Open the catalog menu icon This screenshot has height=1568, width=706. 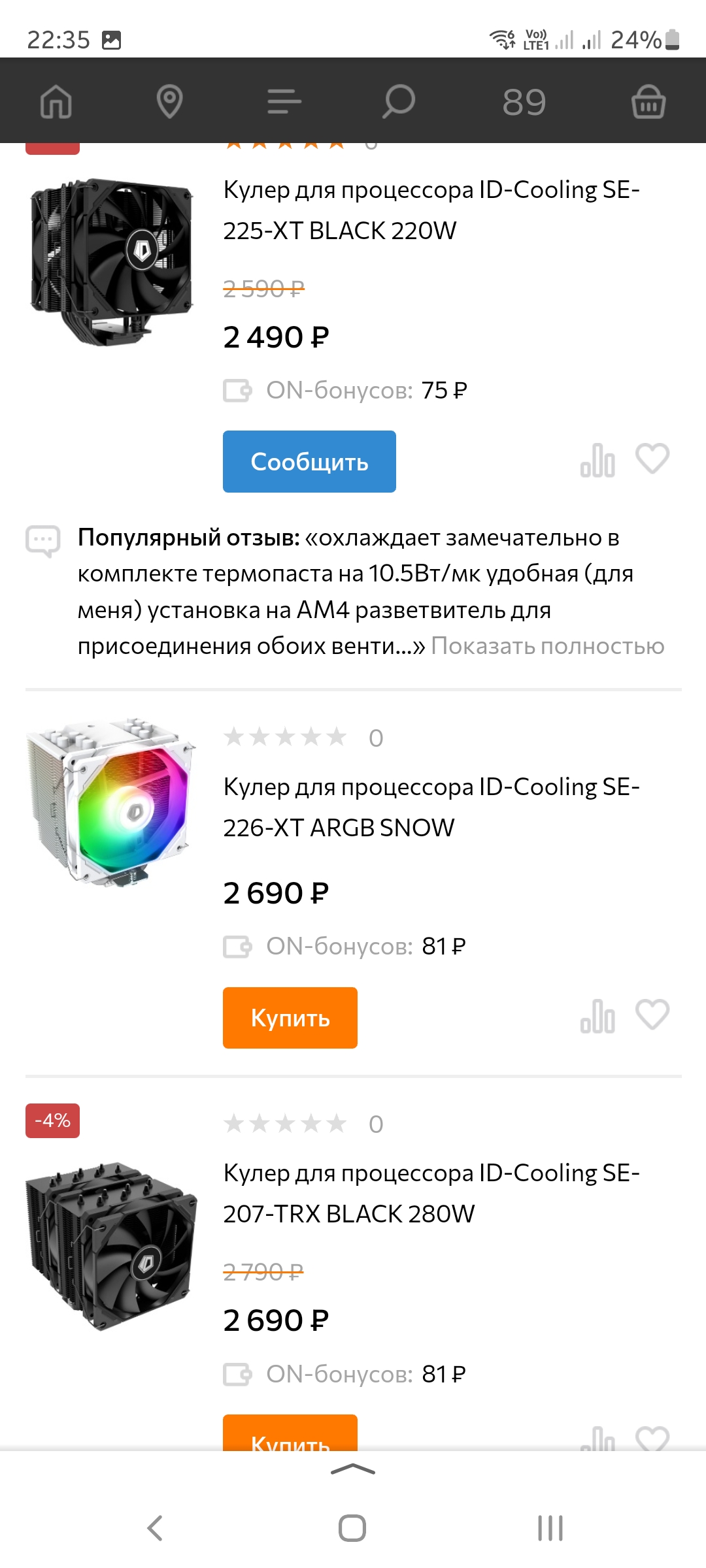tap(284, 102)
